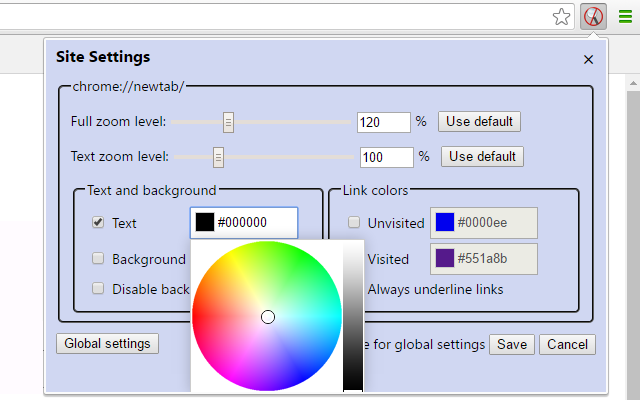The width and height of the screenshot is (640, 400).
Task: Click the chrome://newtab/ group title
Action: tap(129, 87)
